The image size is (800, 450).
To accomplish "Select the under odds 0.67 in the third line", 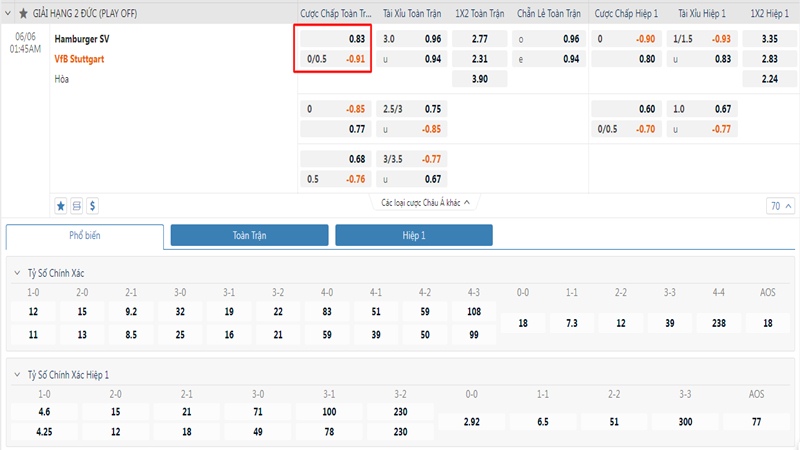I will coord(412,179).
